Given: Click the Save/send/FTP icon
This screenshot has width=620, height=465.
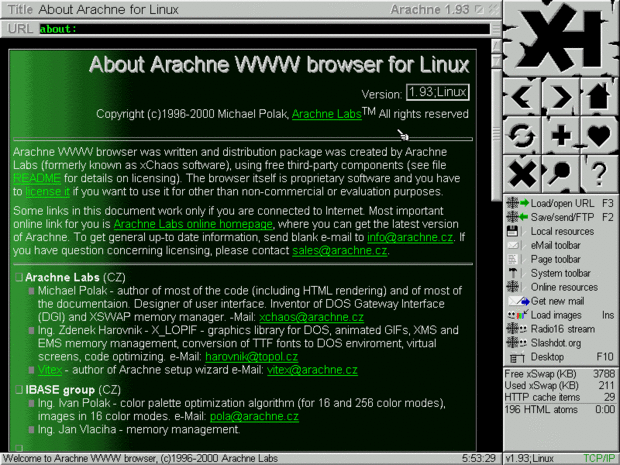Looking at the screenshot, I should (518, 217).
